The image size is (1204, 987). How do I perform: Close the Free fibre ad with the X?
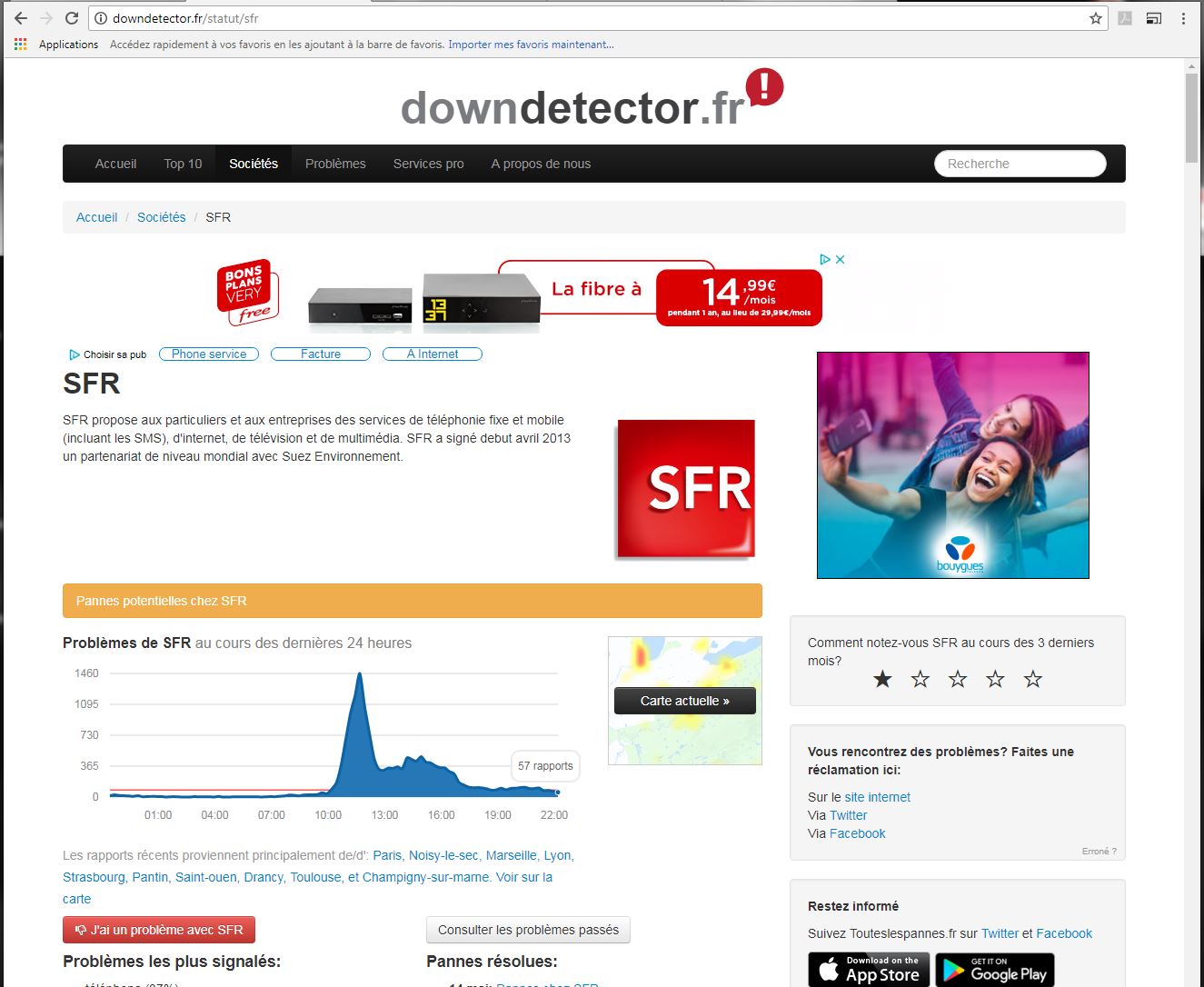(841, 259)
